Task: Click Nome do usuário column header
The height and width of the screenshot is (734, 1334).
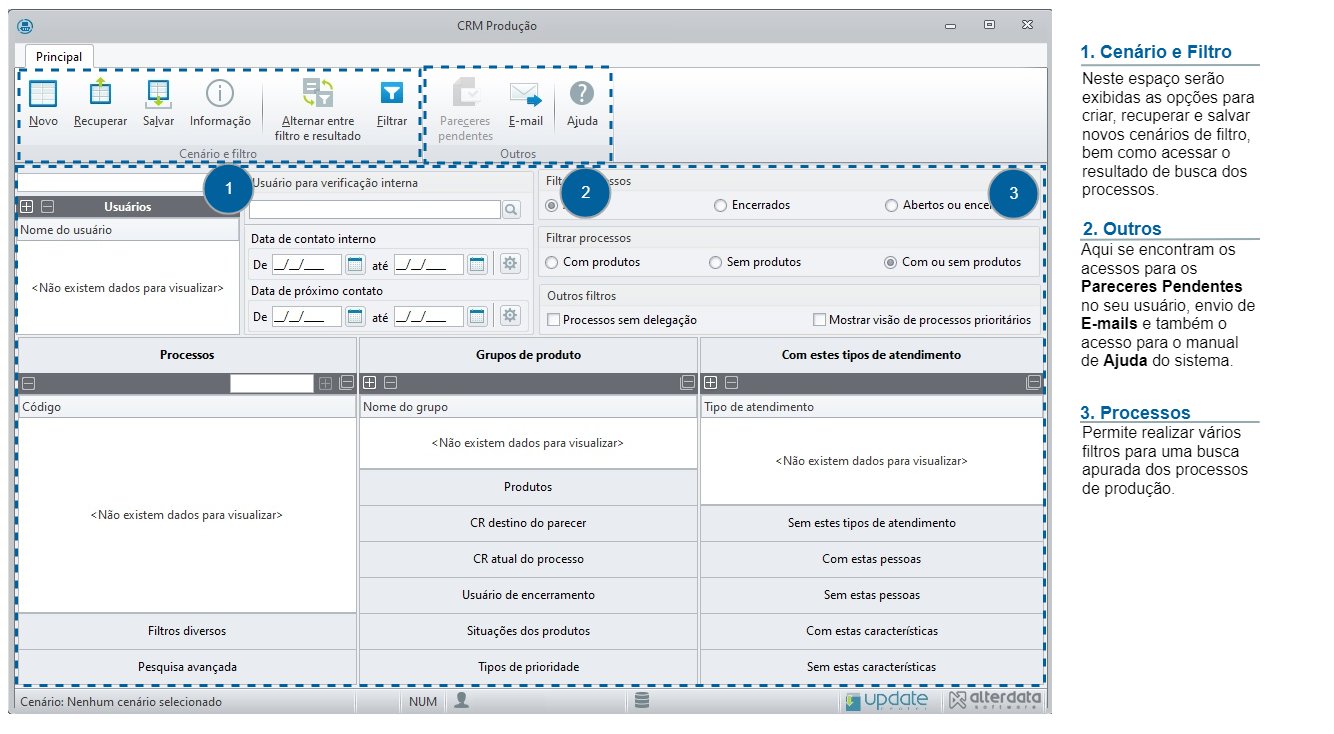Action: pos(128,230)
